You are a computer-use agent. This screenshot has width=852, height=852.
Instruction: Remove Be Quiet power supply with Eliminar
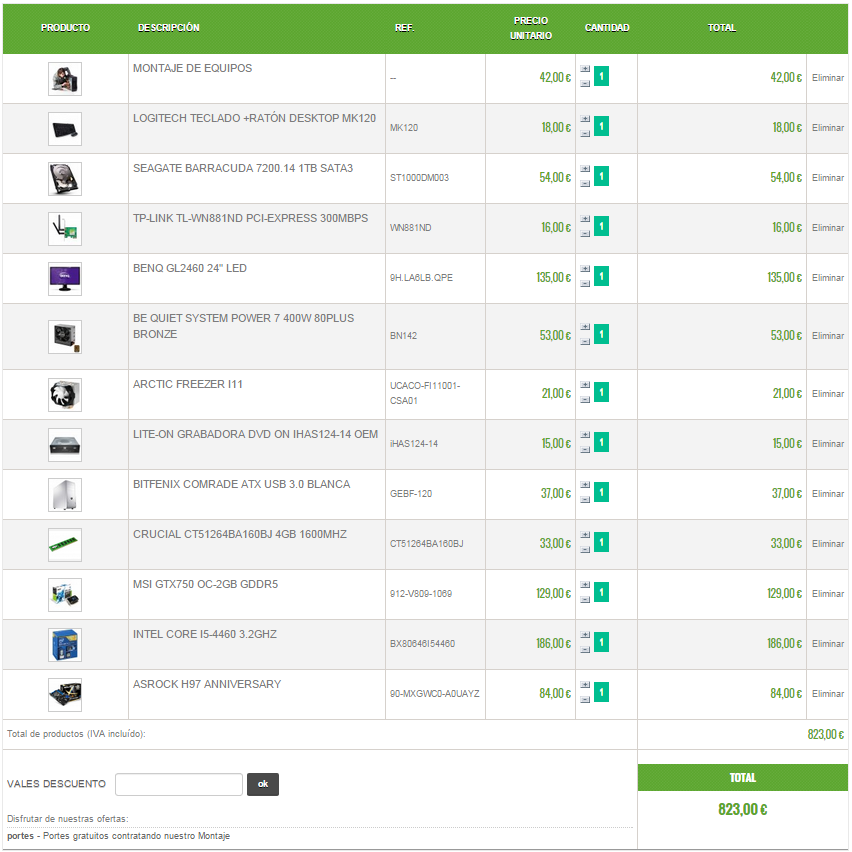(x=828, y=336)
